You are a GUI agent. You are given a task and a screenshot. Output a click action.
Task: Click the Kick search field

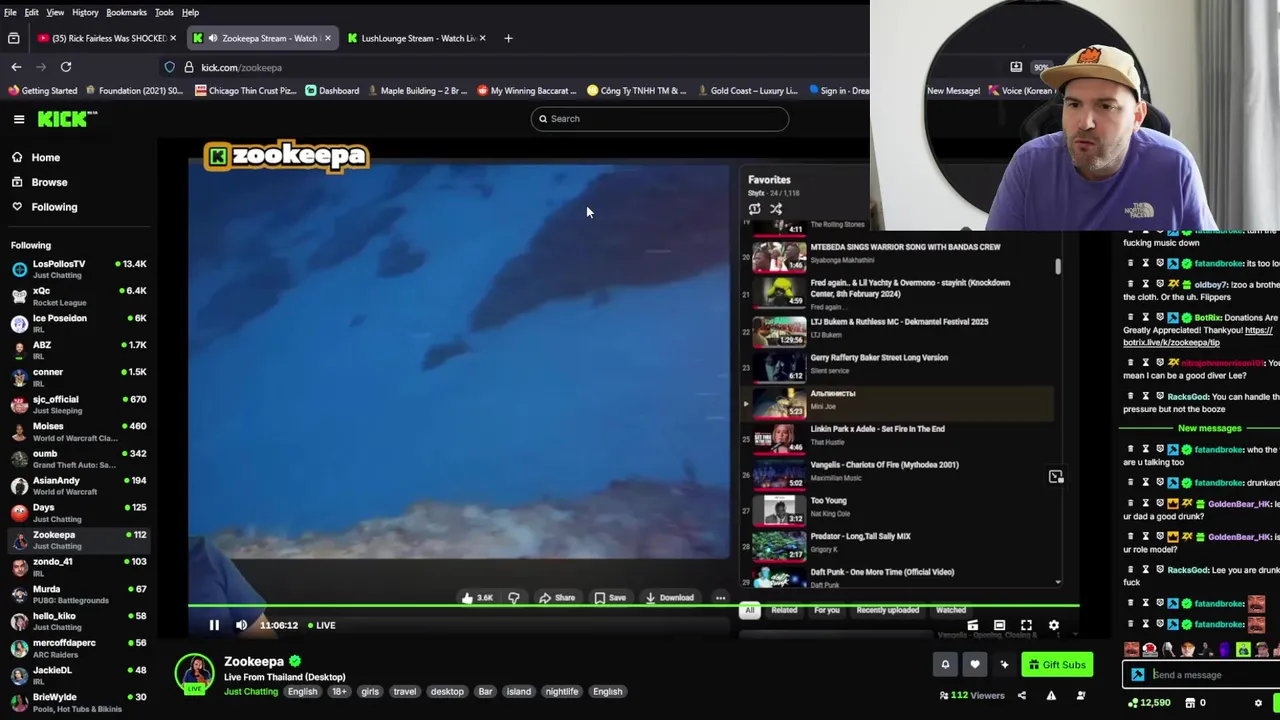[x=660, y=119]
